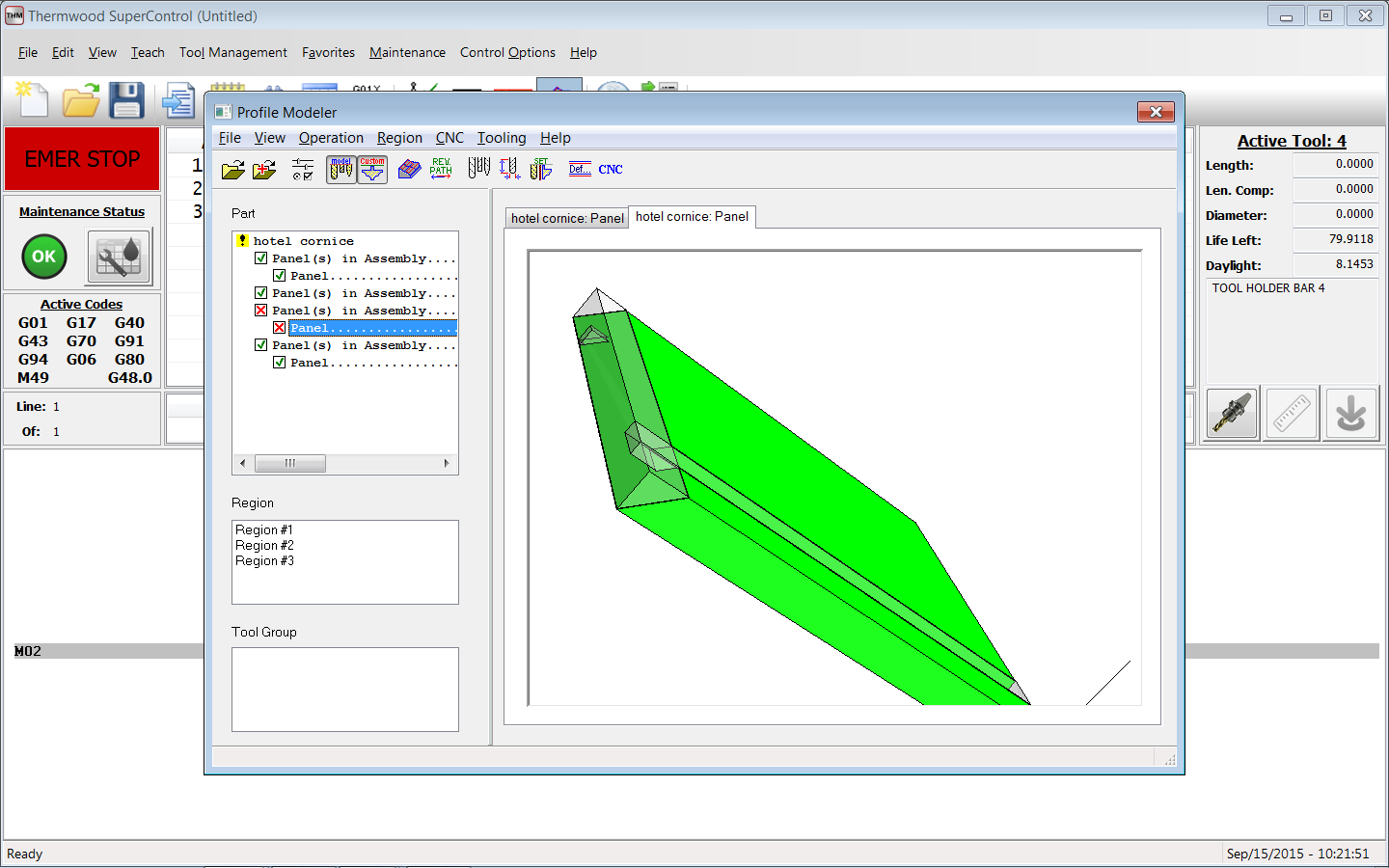This screenshot has width=1389, height=868.
Task: Toggle the red X checkbox beside highlighted Panel
Action: [x=279, y=328]
